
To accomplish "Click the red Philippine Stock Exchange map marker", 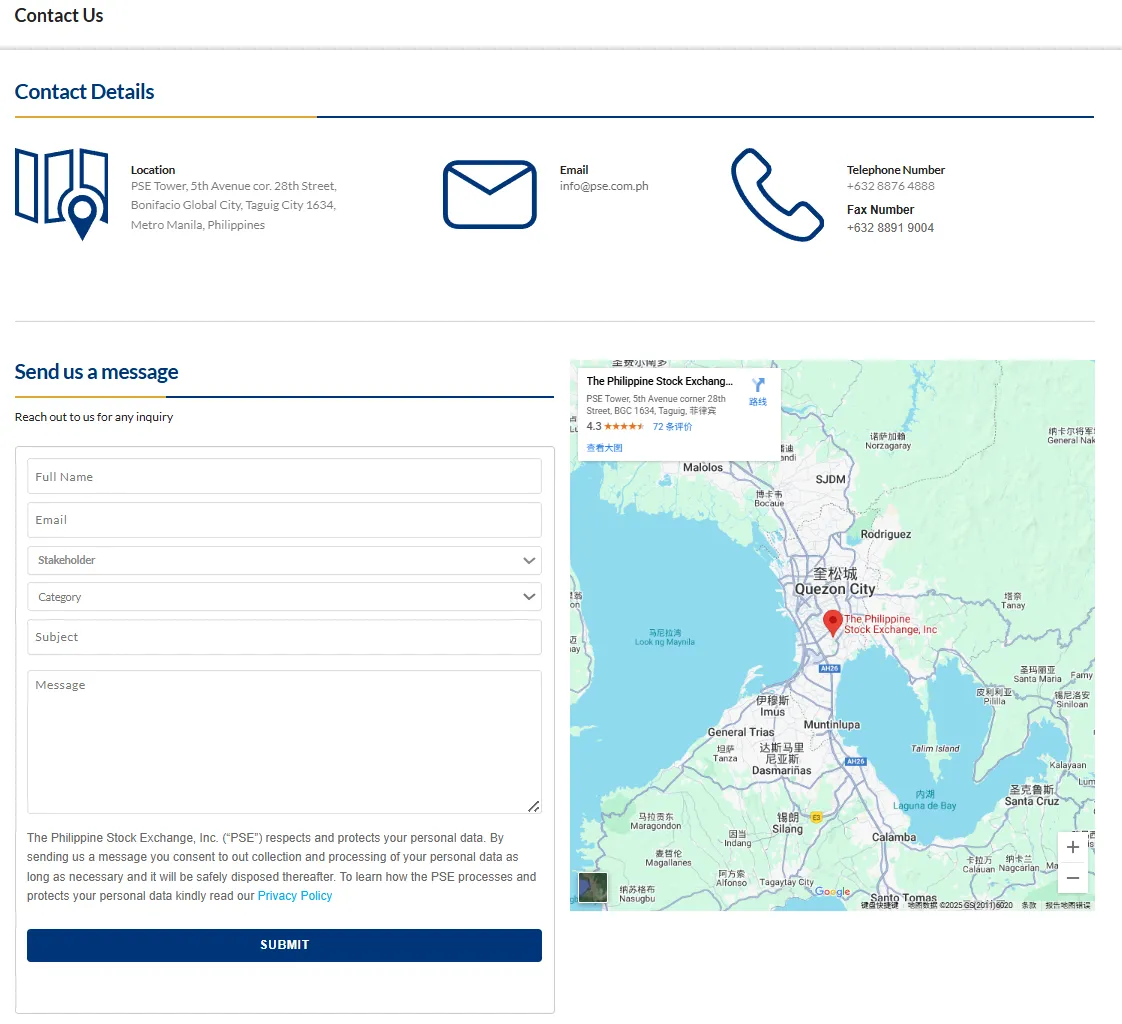I will pyautogui.click(x=832, y=622).
